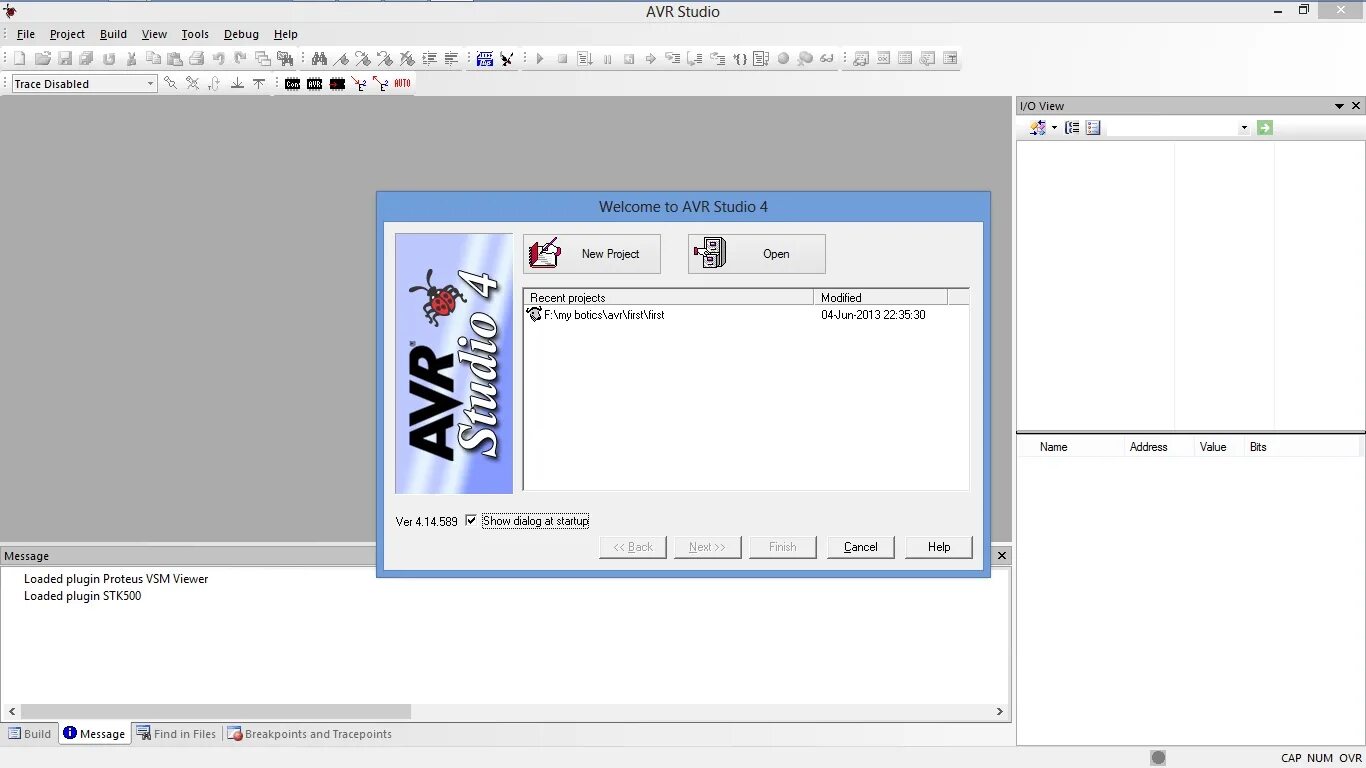1366x768 pixels.
Task: Click the Start Debugging play icon
Action: coord(540,59)
